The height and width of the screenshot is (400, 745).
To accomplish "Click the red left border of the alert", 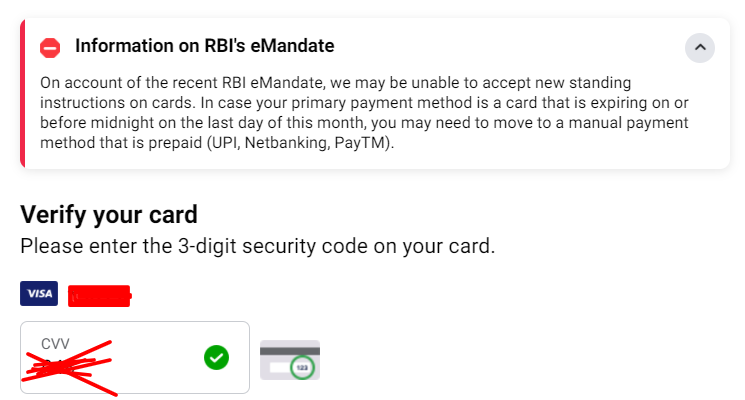I will [x=22, y=96].
